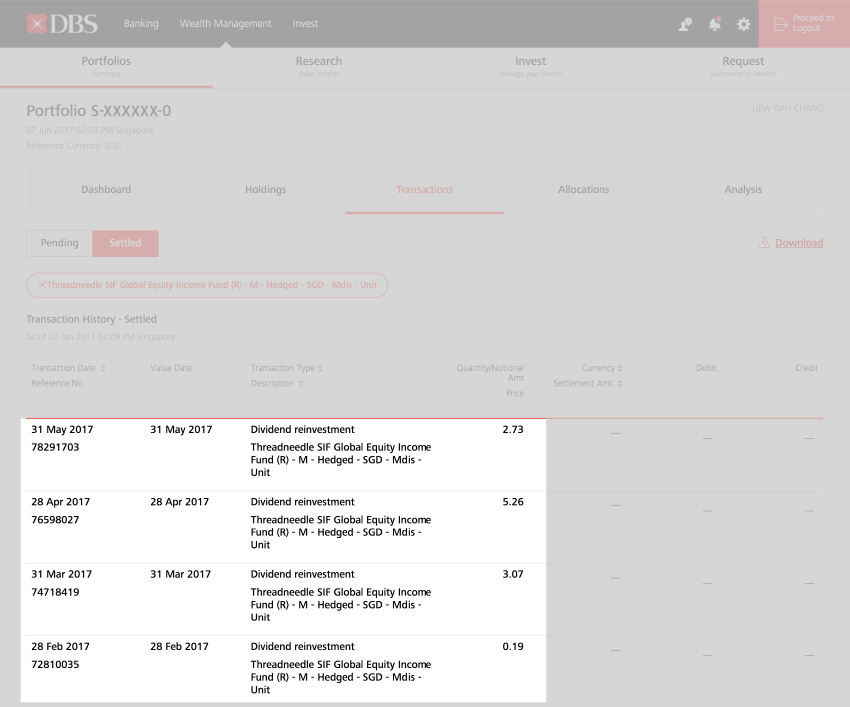Switch to the Dashboard tab
The width and height of the screenshot is (850, 707).
coord(106,190)
